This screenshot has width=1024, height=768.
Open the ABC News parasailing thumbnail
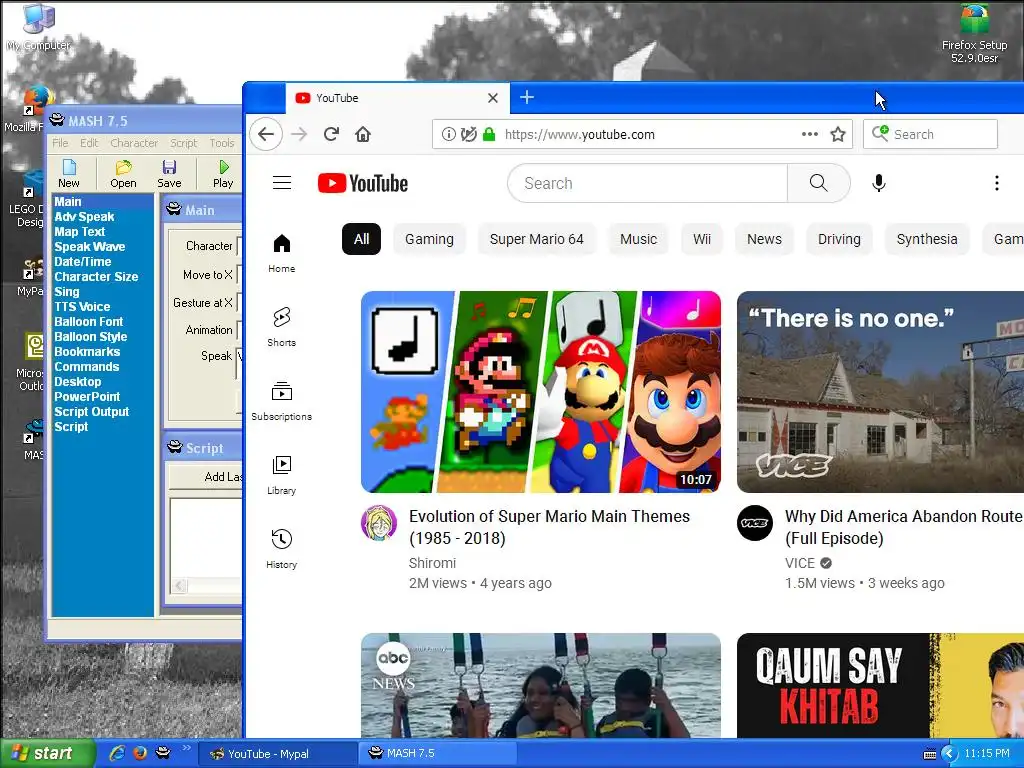click(x=541, y=686)
